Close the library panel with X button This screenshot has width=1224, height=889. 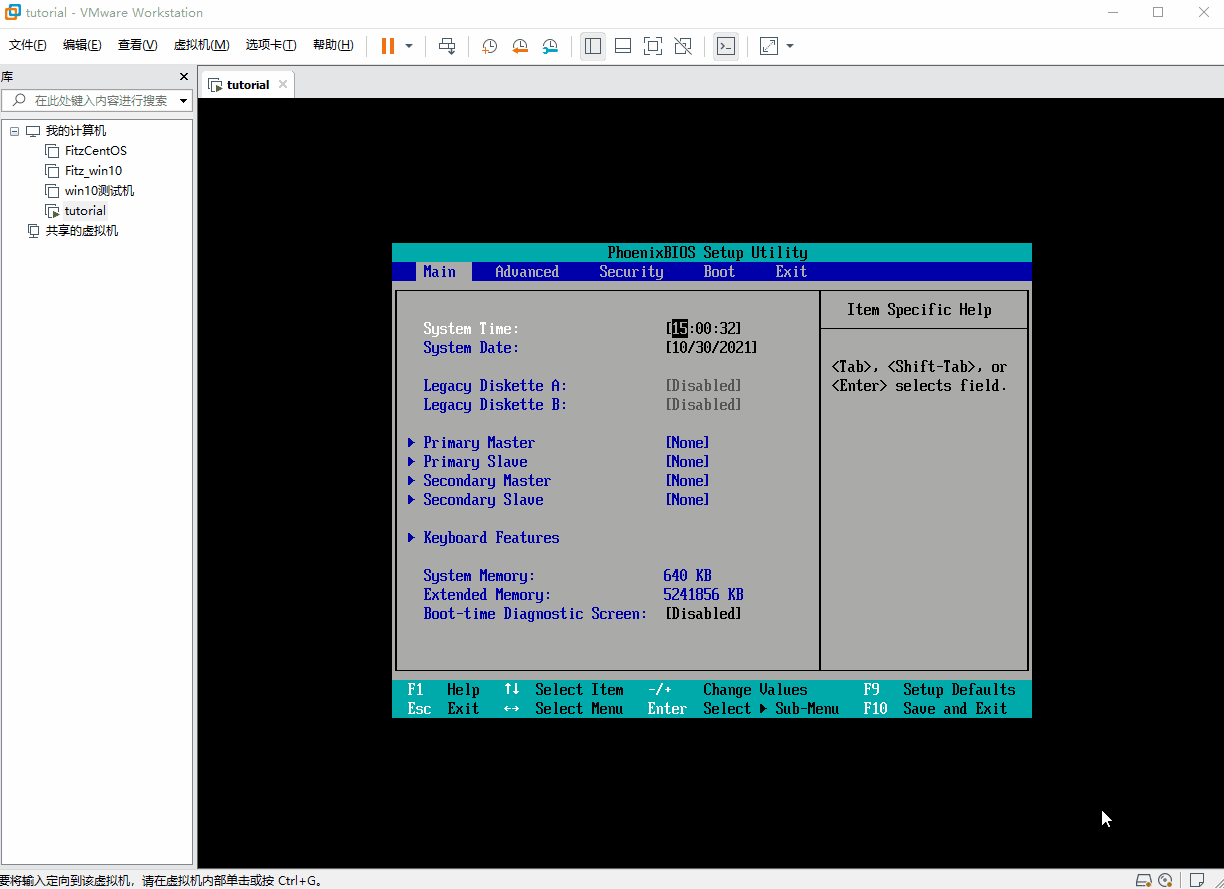183,77
